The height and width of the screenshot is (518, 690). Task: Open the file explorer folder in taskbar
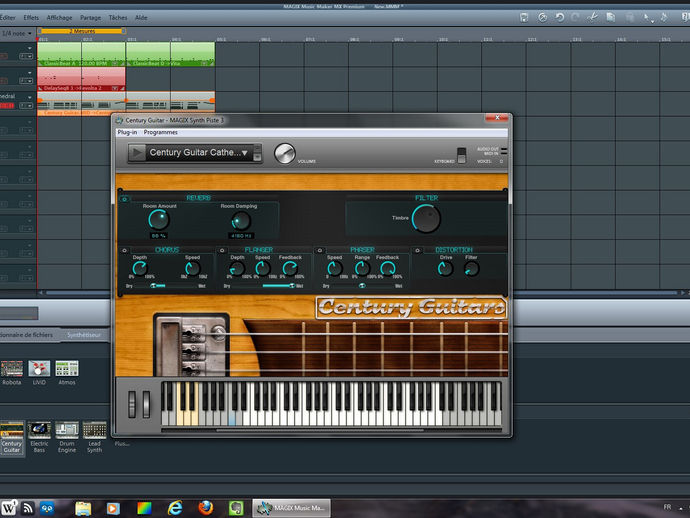[83, 508]
